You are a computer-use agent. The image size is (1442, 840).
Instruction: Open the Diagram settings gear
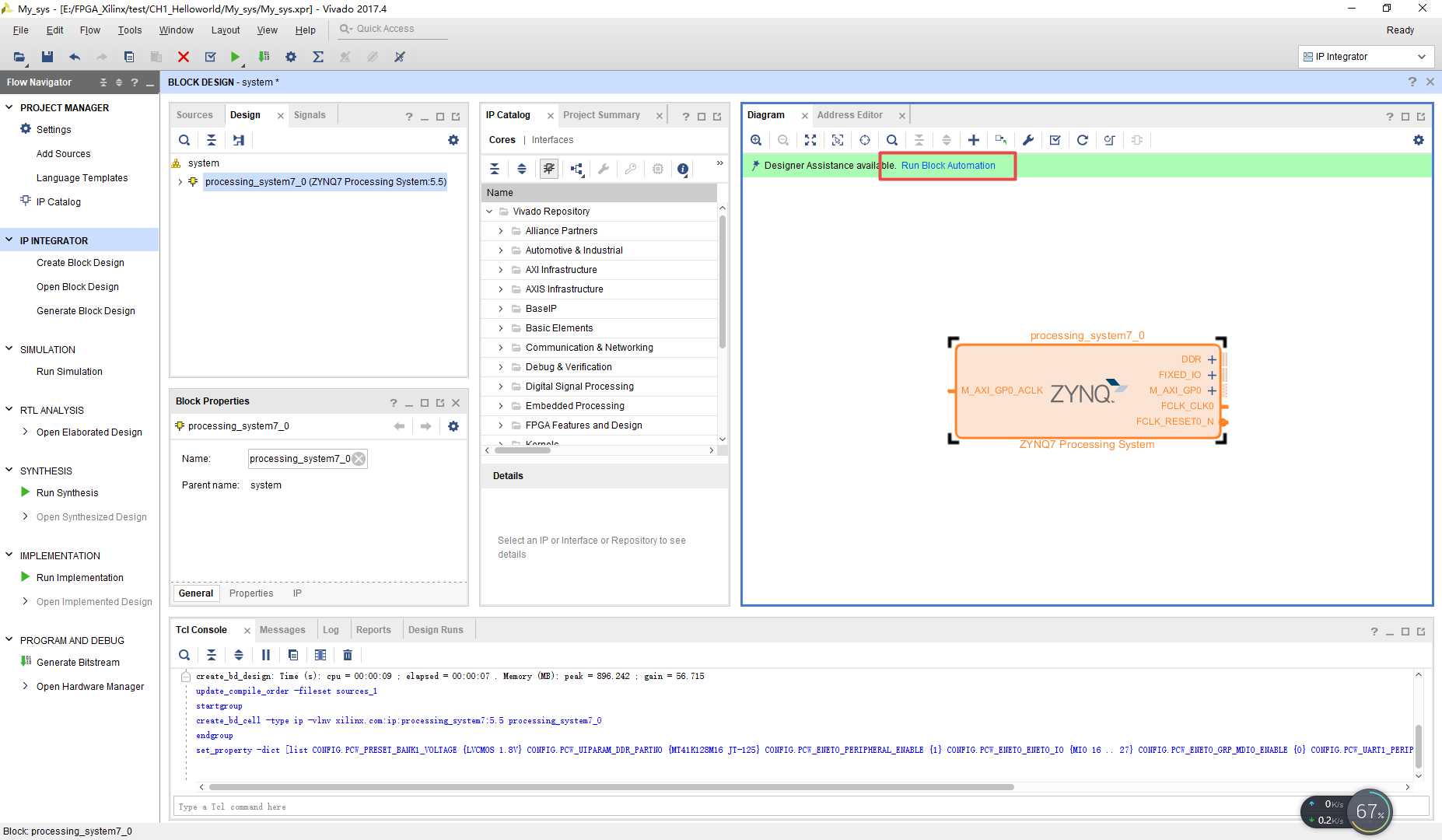point(1419,140)
